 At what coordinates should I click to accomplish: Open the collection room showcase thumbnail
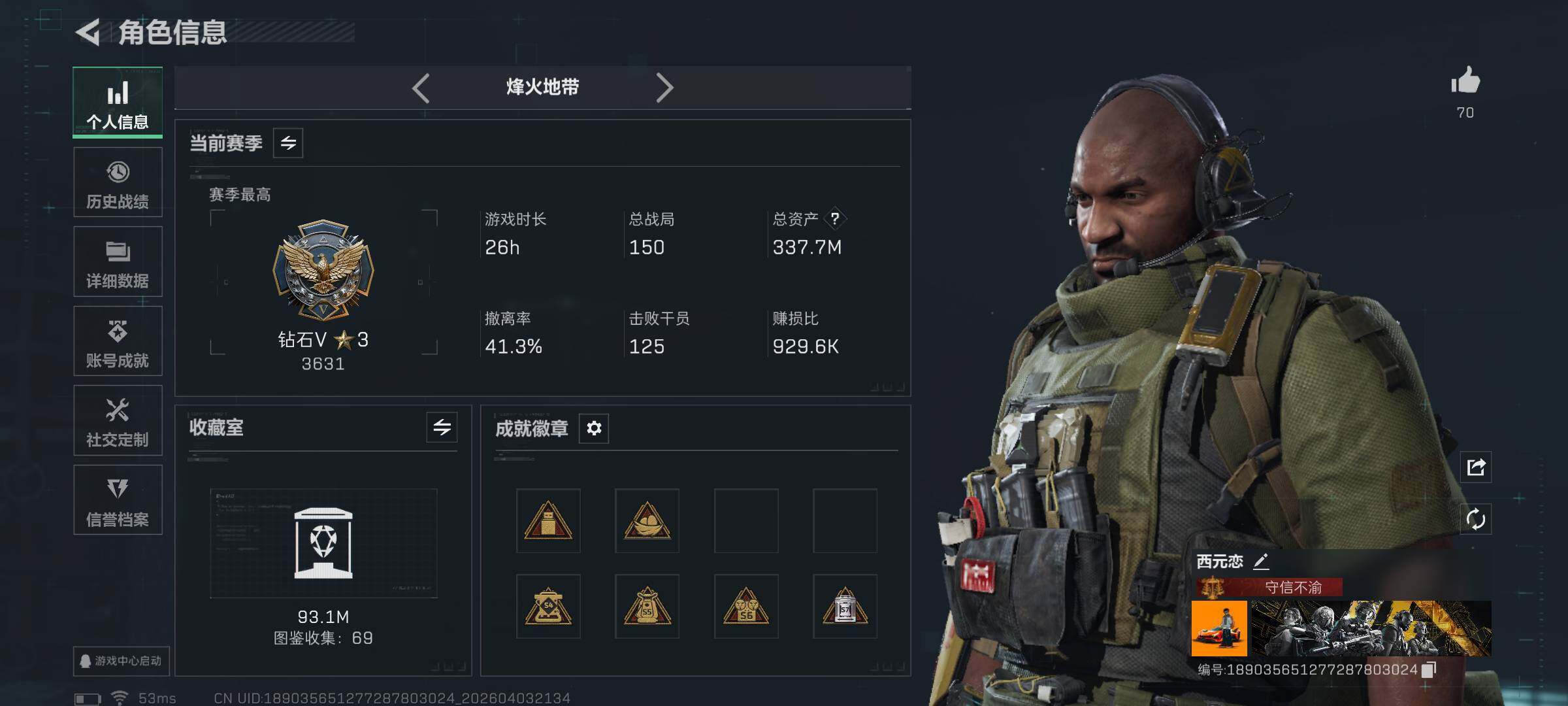pyautogui.click(x=323, y=543)
